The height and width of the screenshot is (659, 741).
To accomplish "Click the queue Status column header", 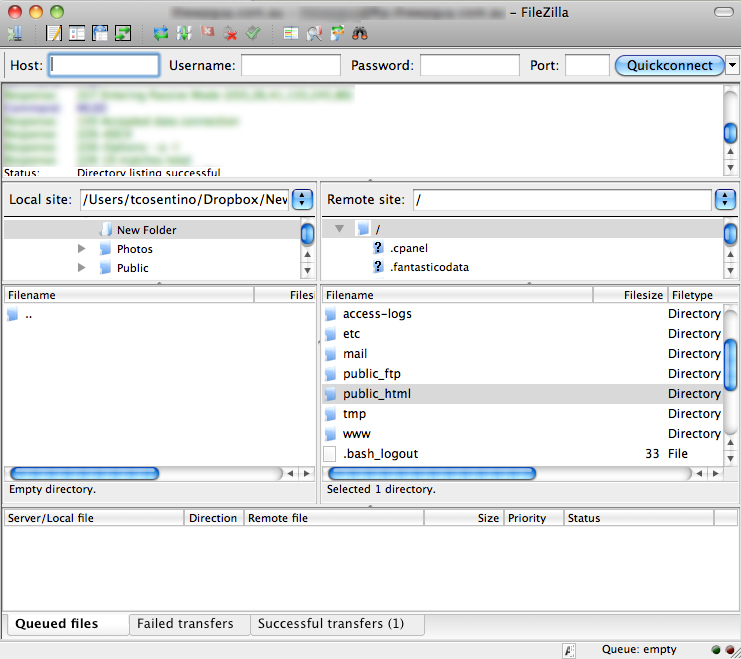I will click(x=638, y=518).
